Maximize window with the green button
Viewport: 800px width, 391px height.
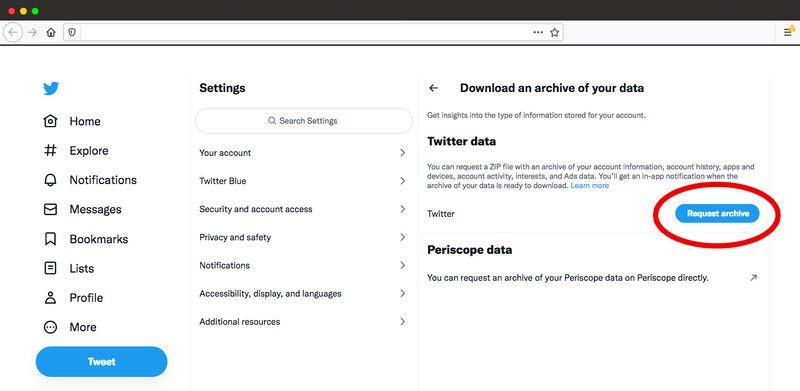[x=35, y=11]
